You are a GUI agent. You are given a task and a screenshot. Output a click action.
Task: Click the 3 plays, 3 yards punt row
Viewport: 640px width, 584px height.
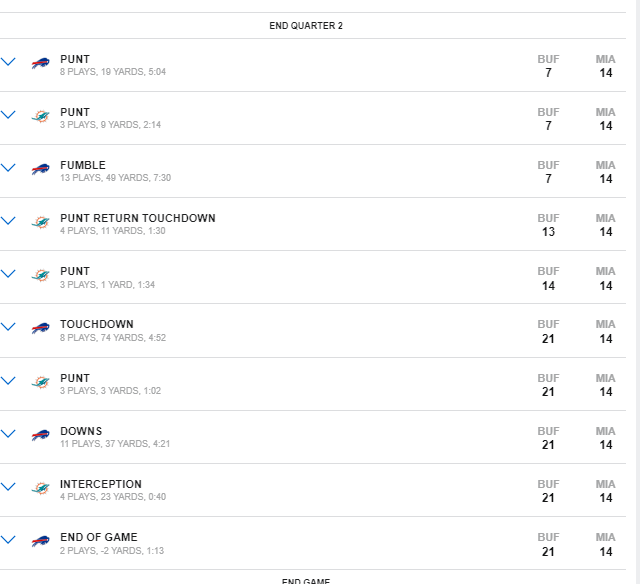point(313,384)
